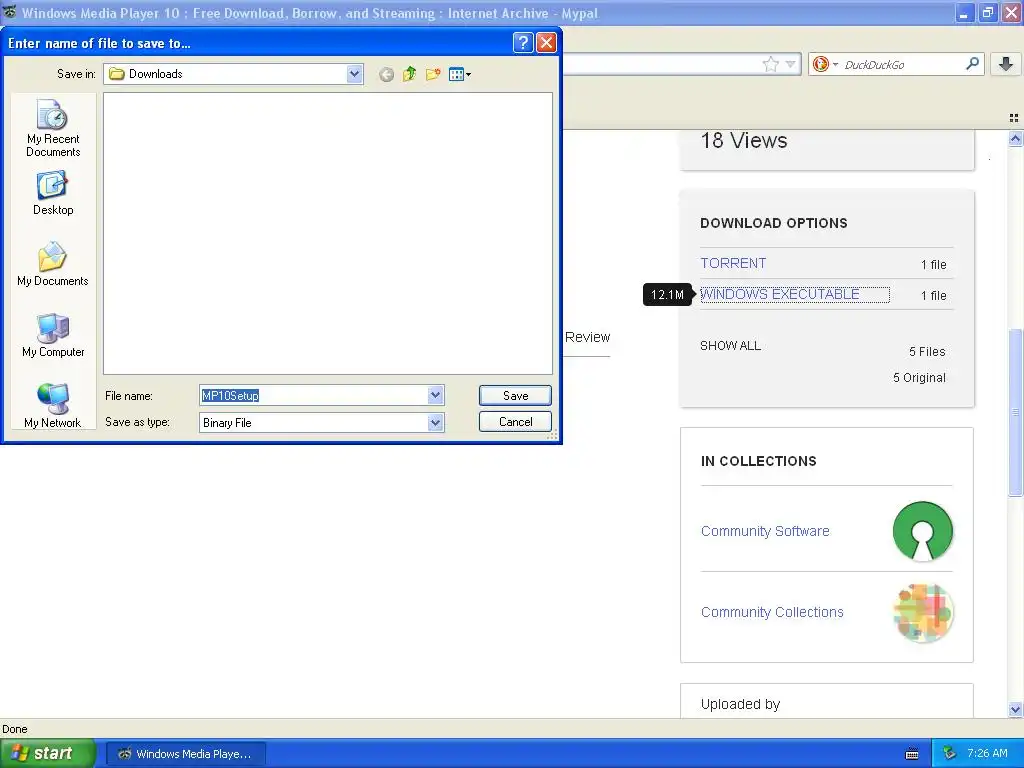
Task: Expand the Save in folder dropdown
Action: pyautogui.click(x=355, y=74)
